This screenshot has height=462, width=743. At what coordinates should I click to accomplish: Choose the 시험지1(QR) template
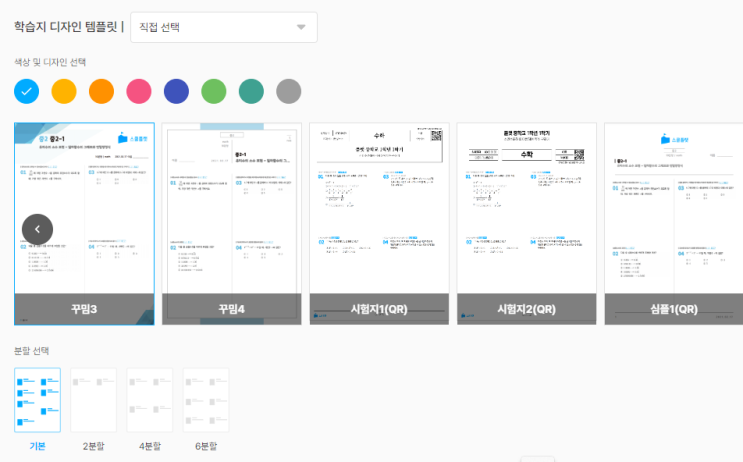point(379,224)
